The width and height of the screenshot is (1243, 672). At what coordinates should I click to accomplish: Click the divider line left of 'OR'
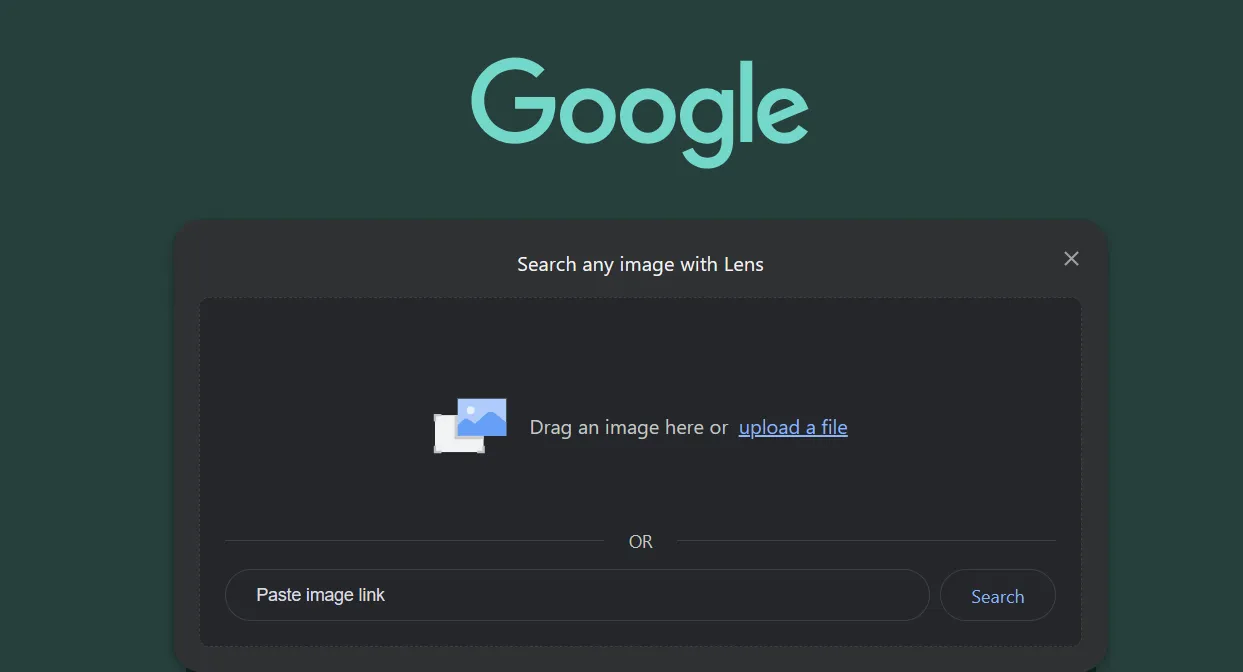413,541
